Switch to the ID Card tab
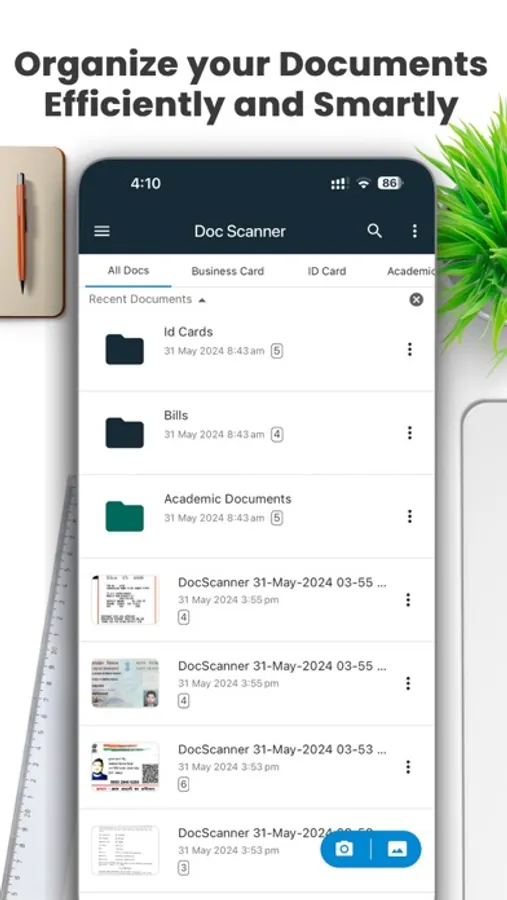Image resolution: width=507 pixels, height=900 pixels. tap(327, 271)
